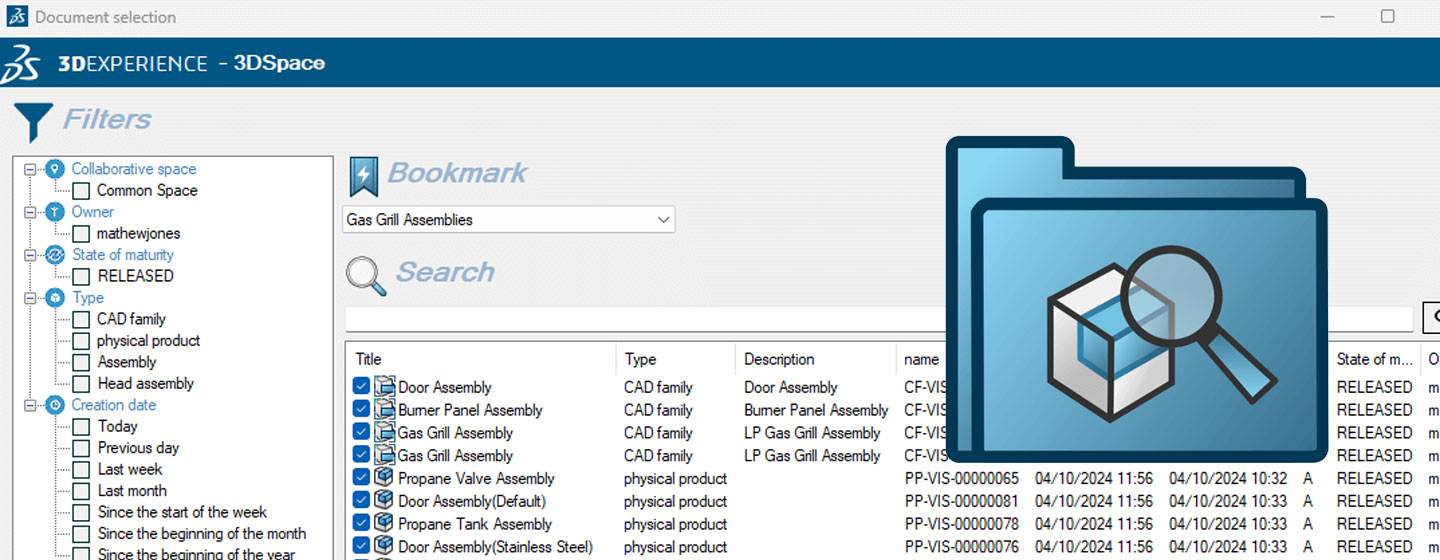Tick the Last month creation date filter
Image resolution: width=1440 pixels, height=560 pixels.
coord(81,491)
